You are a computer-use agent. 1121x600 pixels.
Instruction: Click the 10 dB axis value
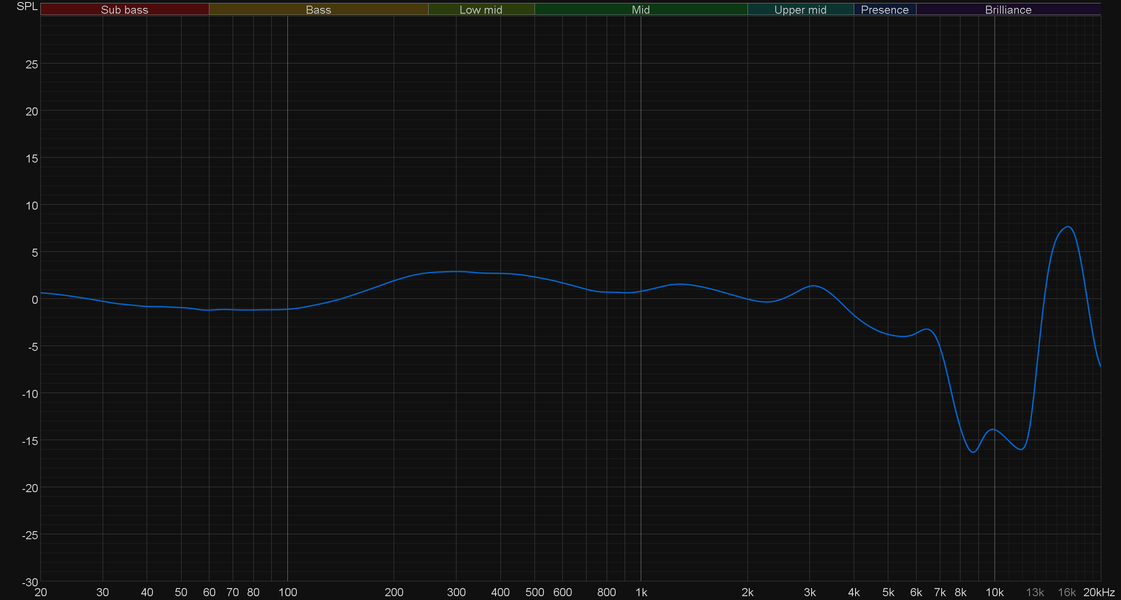click(x=31, y=205)
